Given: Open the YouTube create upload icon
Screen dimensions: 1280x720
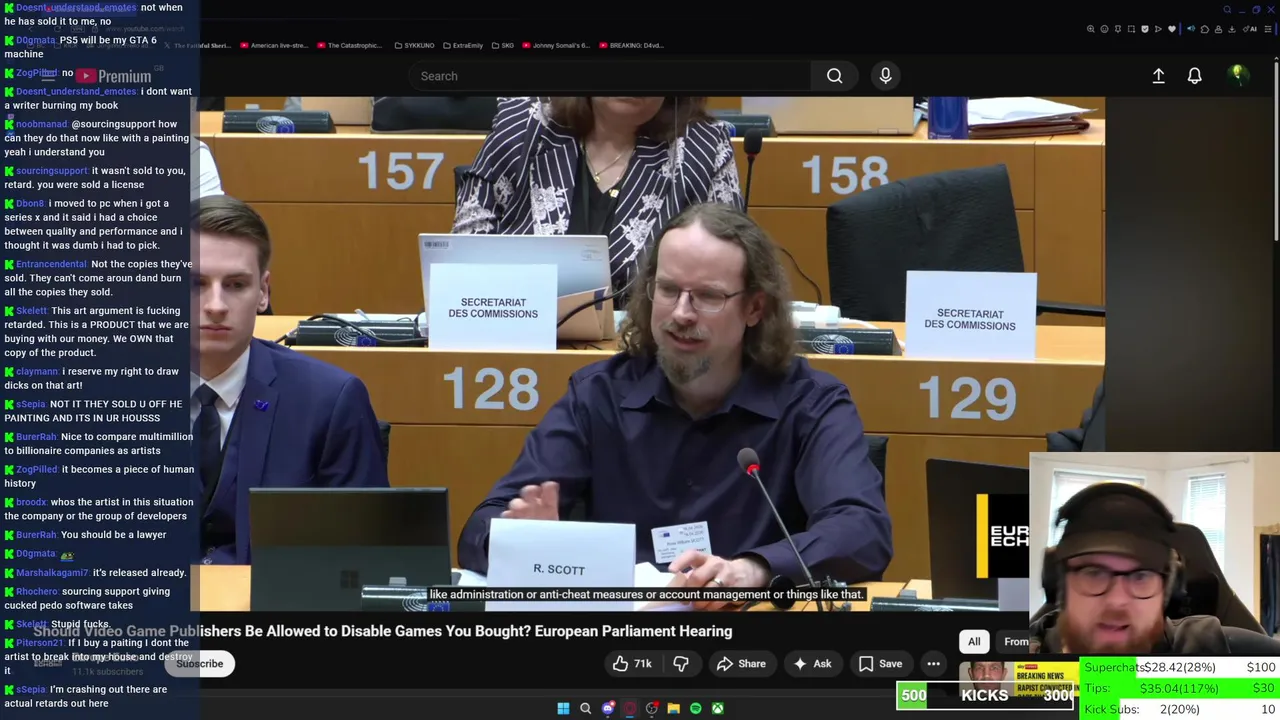Looking at the screenshot, I should [x=1158, y=76].
